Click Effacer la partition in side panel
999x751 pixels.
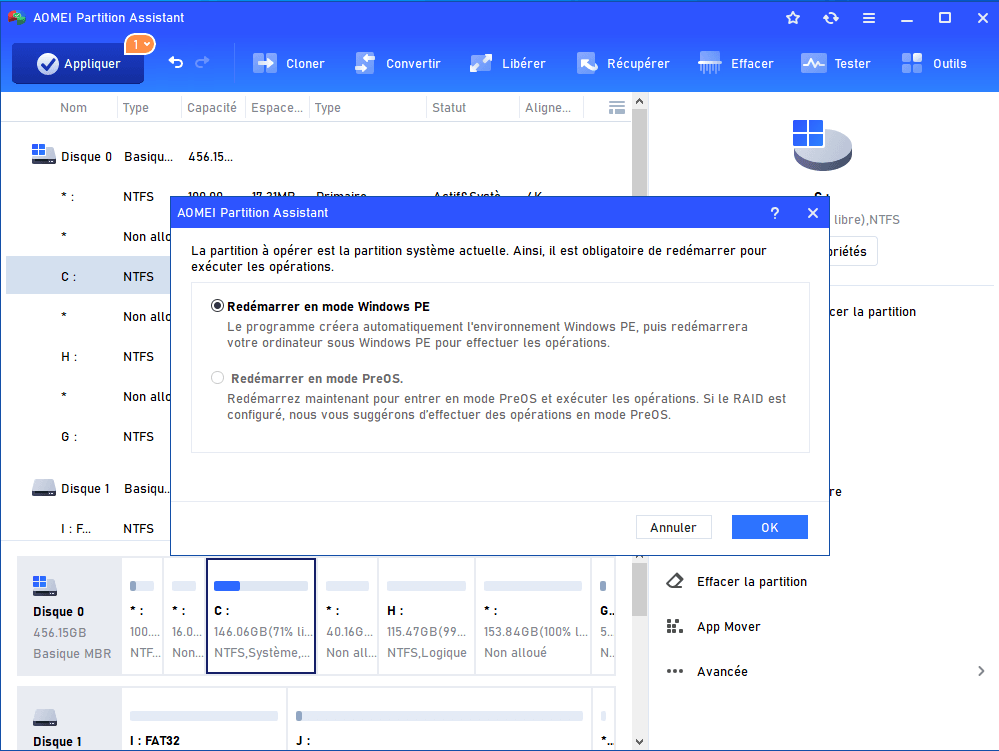point(752,582)
